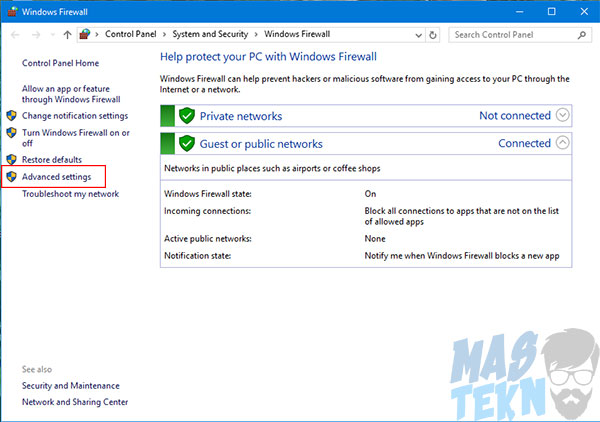Image resolution: width=600 pixels, height=422 pixels.
Task: Click the Forward navigation arrow
Action: pyautogui.click(x=36, y=35)
